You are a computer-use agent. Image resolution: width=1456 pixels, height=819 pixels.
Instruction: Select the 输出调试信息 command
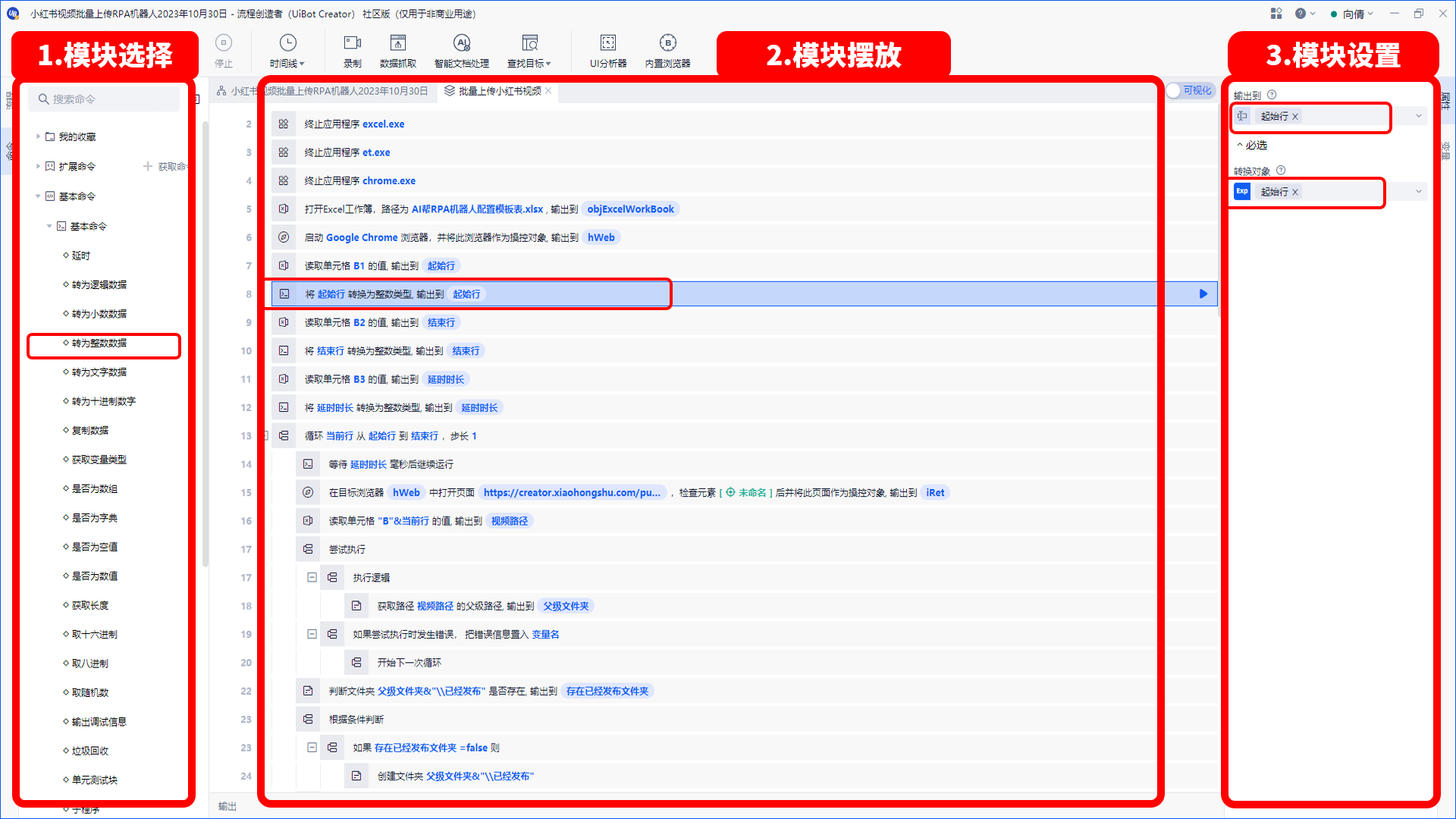pyautogui.click(x=99, y=722)
